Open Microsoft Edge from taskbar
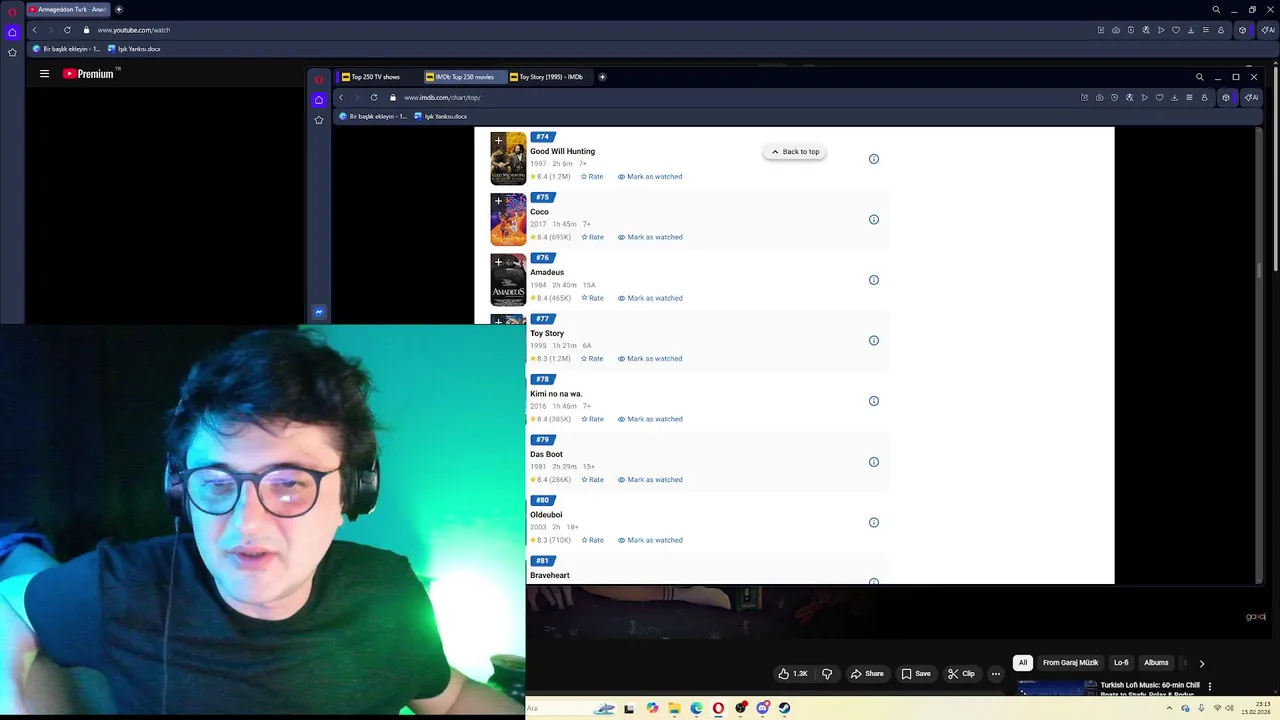The image size is (1280, 720). (696, 708)
